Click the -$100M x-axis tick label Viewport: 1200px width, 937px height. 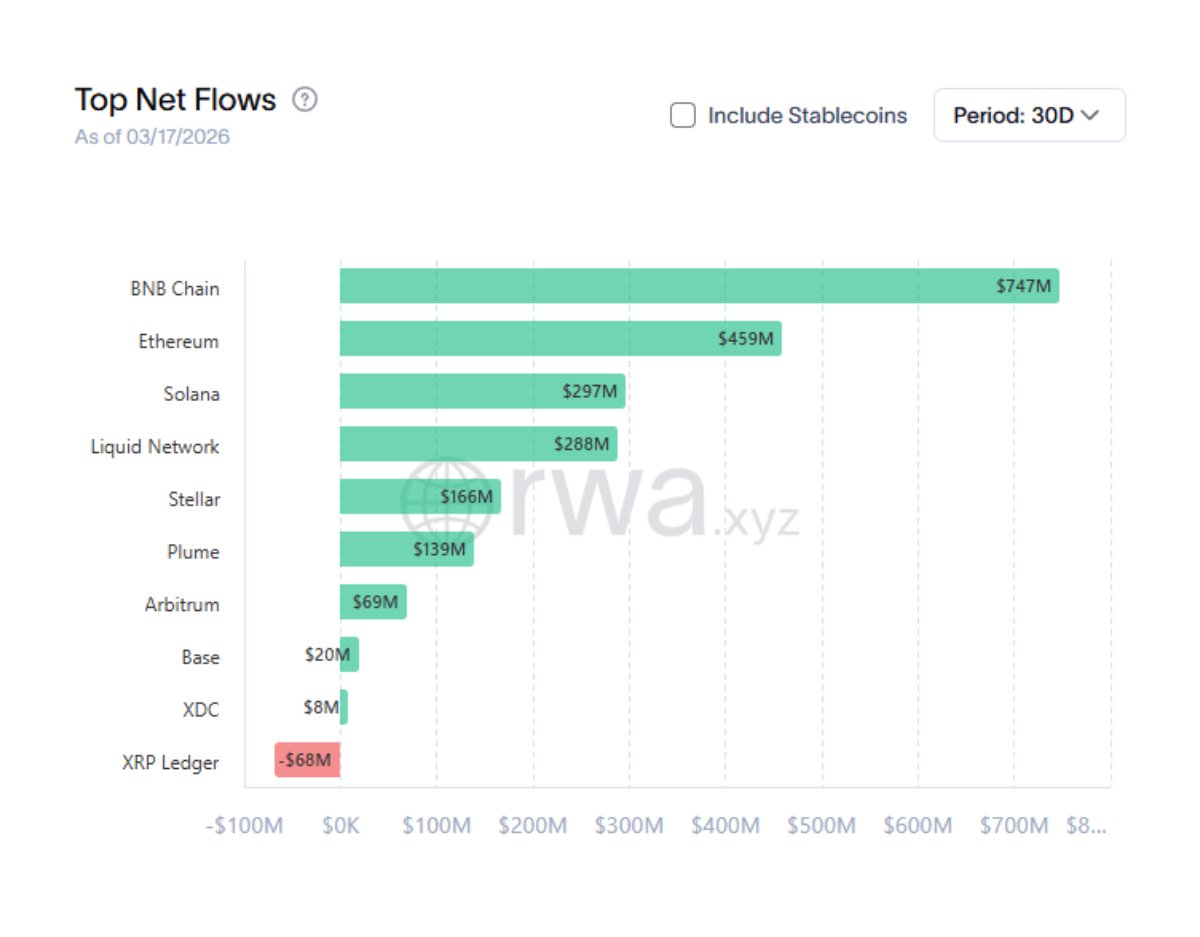click(x=245, y=826)
